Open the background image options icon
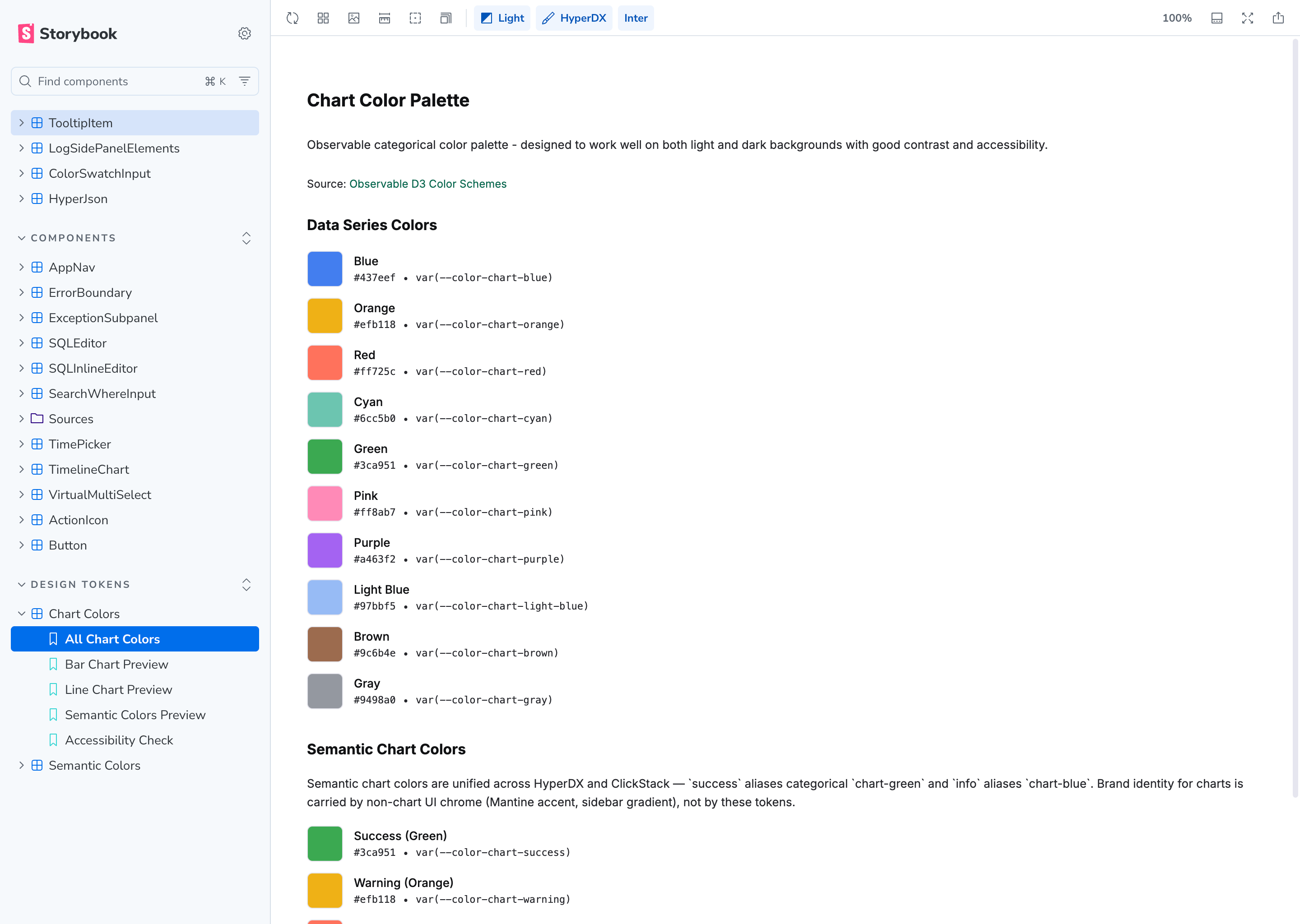The height and width of the screenshot is (924, 1300). (354, 18)
